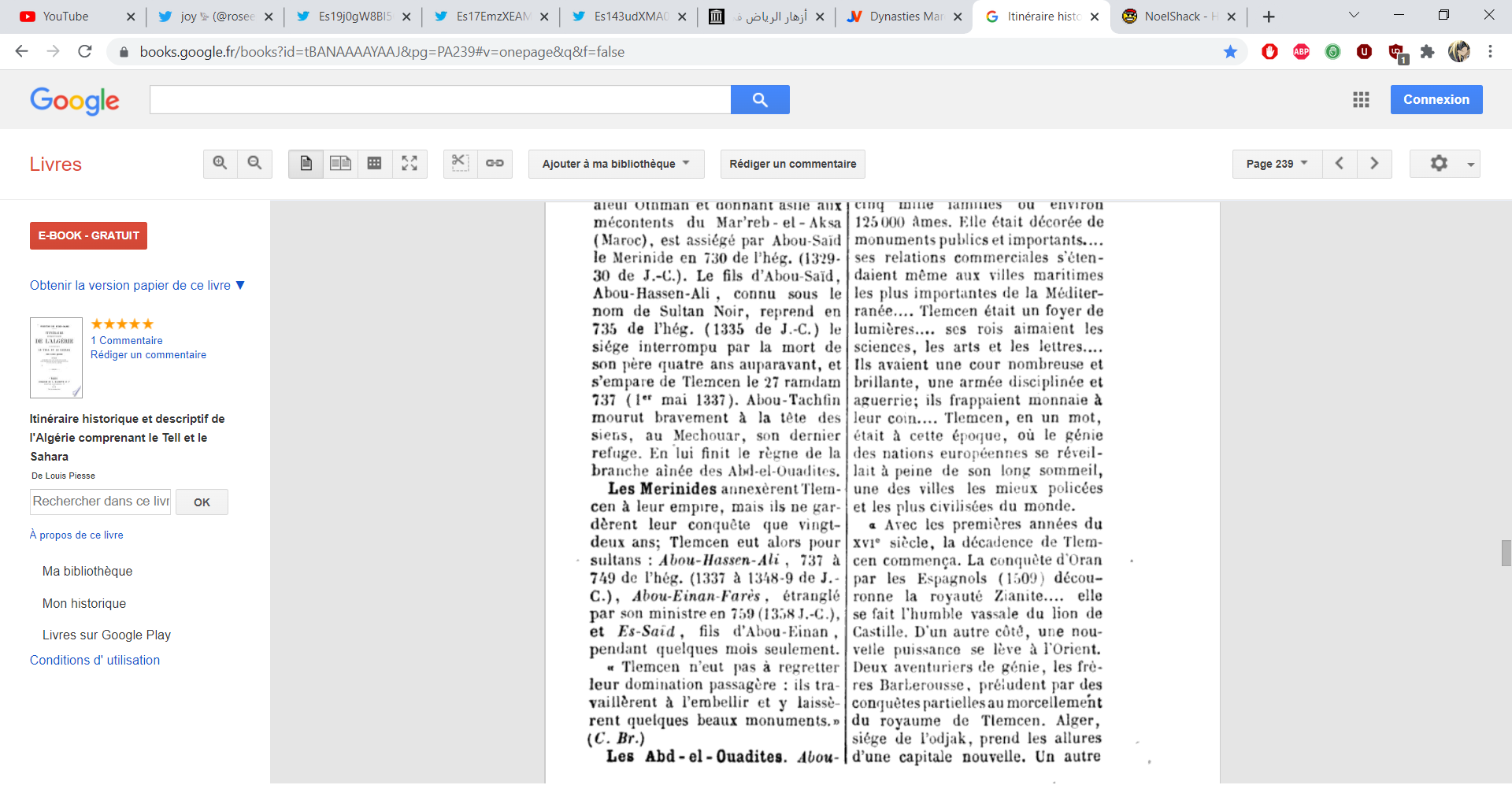Open the tab search chevron

(1354, 15)
